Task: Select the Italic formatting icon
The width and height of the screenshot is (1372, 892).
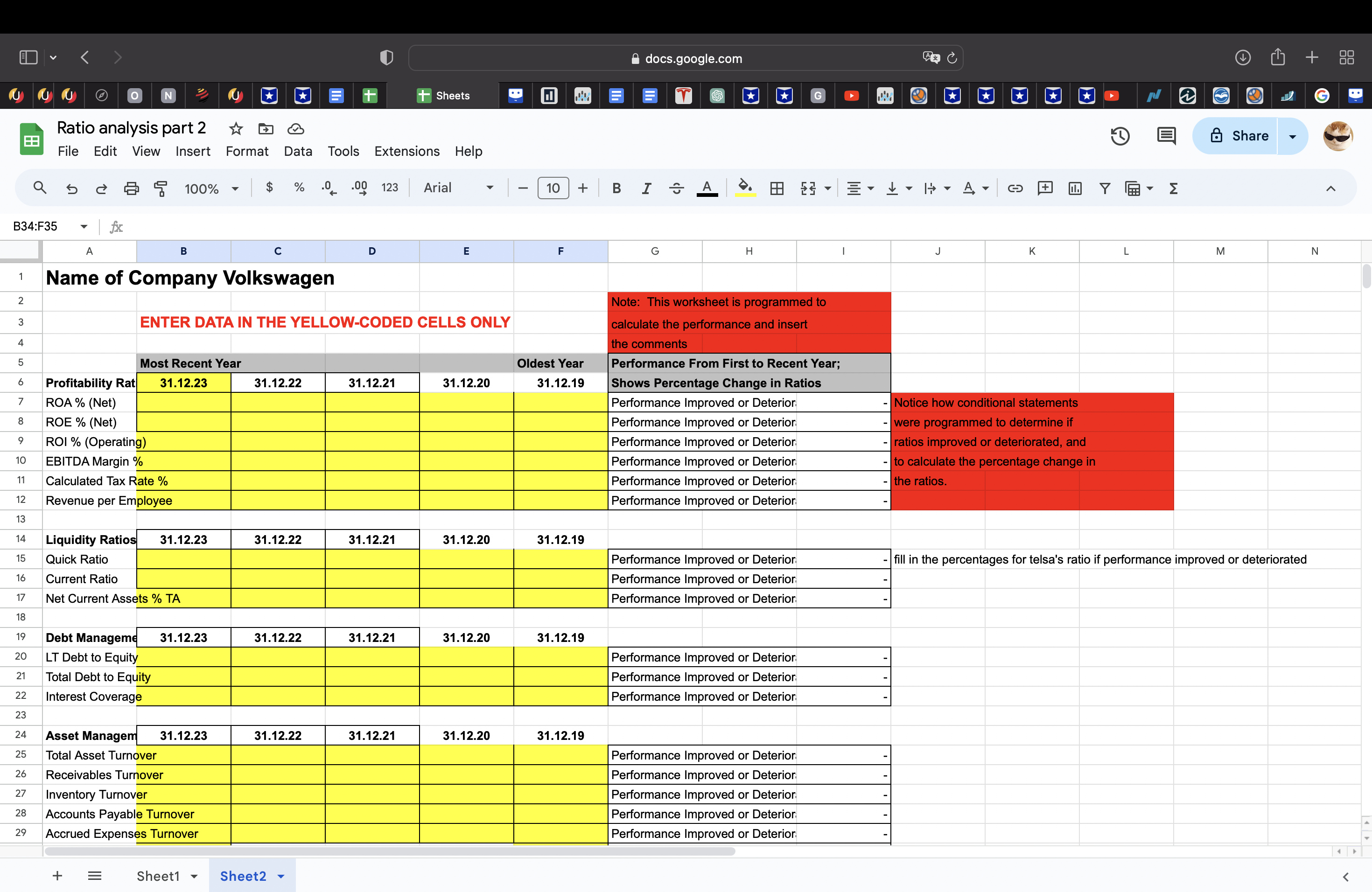Action: tap(646, 188)
